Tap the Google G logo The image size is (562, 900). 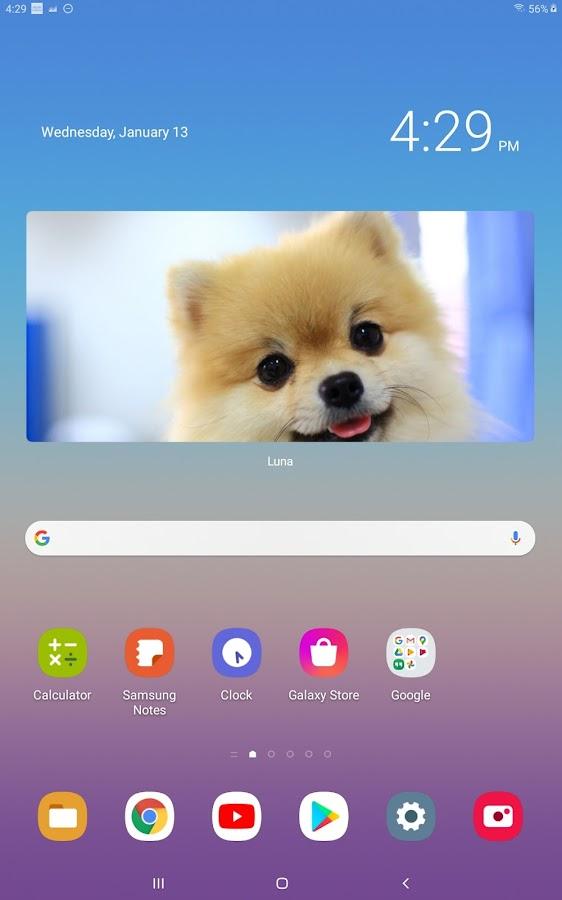pos(42,538)
